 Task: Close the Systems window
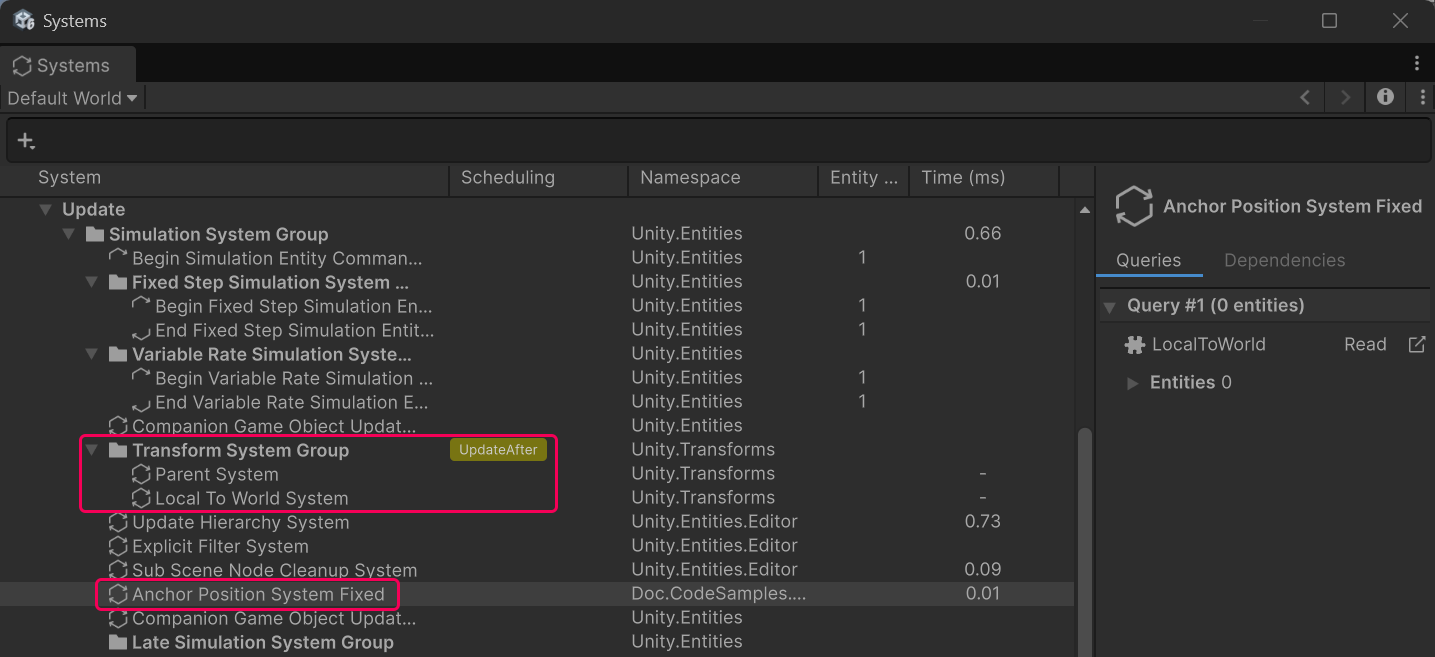(1400, 21)
